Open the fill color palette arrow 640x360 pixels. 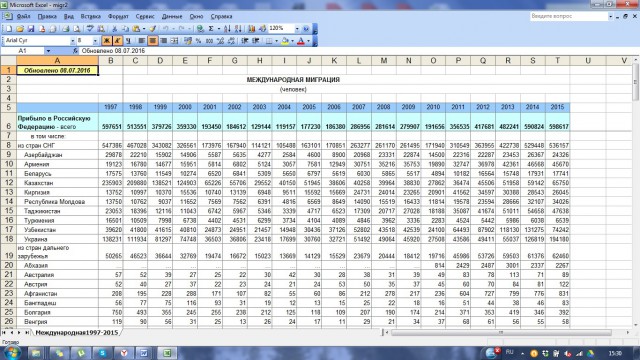[x=292, y=40]
